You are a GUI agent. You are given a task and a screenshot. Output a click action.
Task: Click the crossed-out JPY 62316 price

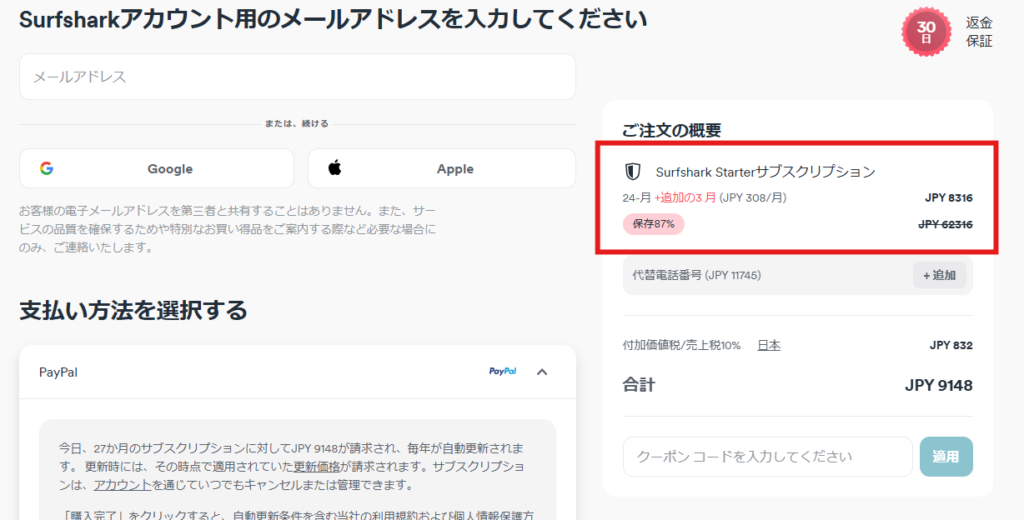(945, 224)
